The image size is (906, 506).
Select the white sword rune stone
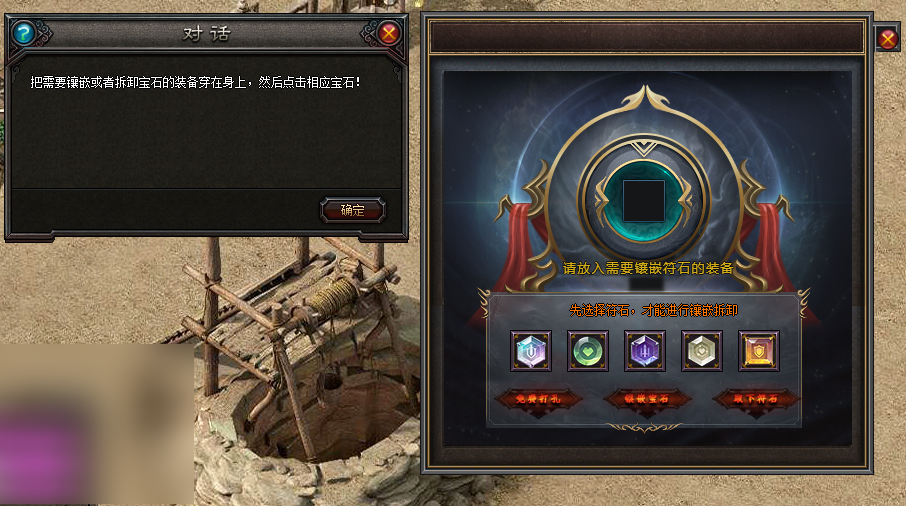[531, 351]
